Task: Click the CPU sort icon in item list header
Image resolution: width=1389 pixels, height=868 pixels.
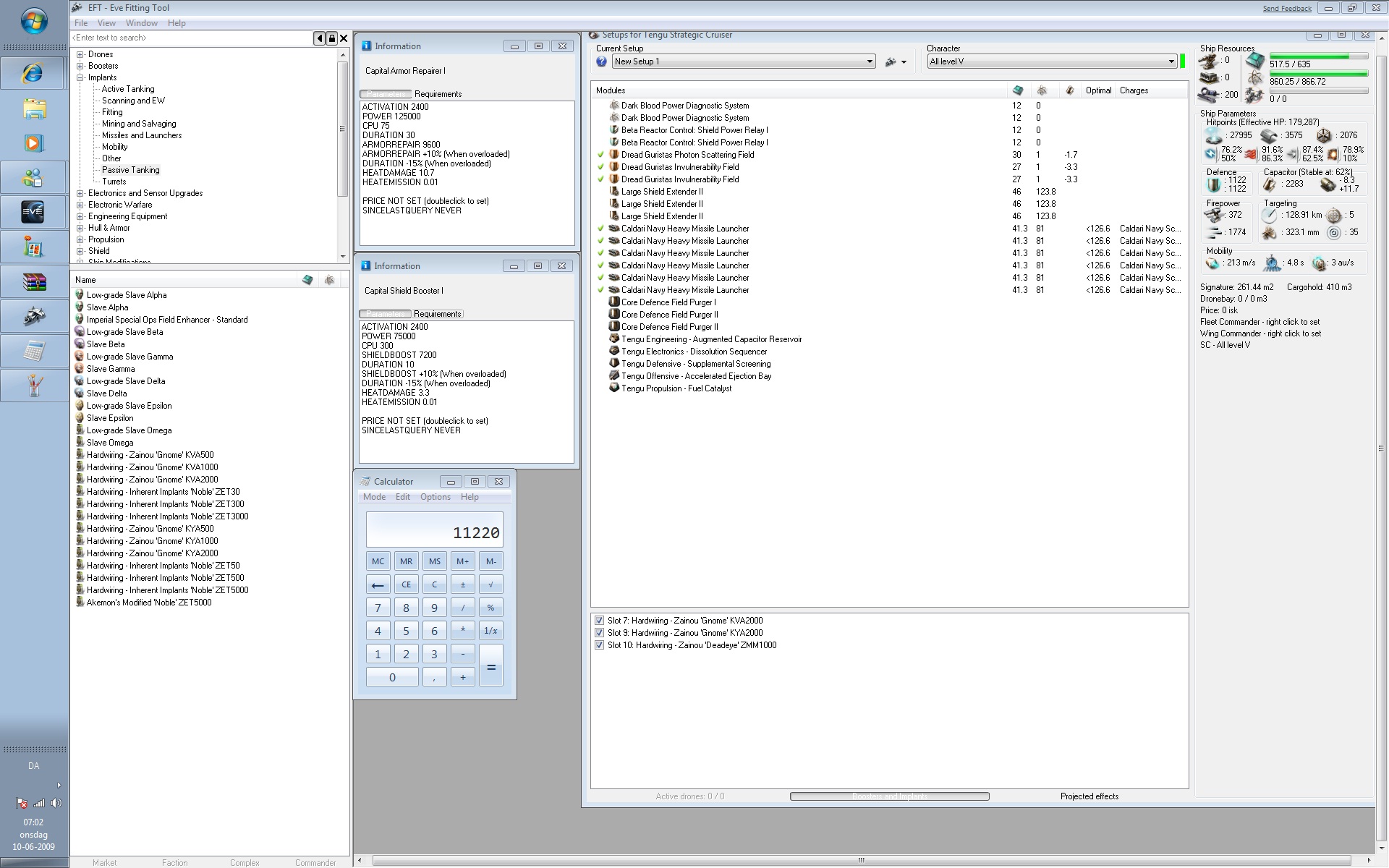Action: click(x=307, y=280)
